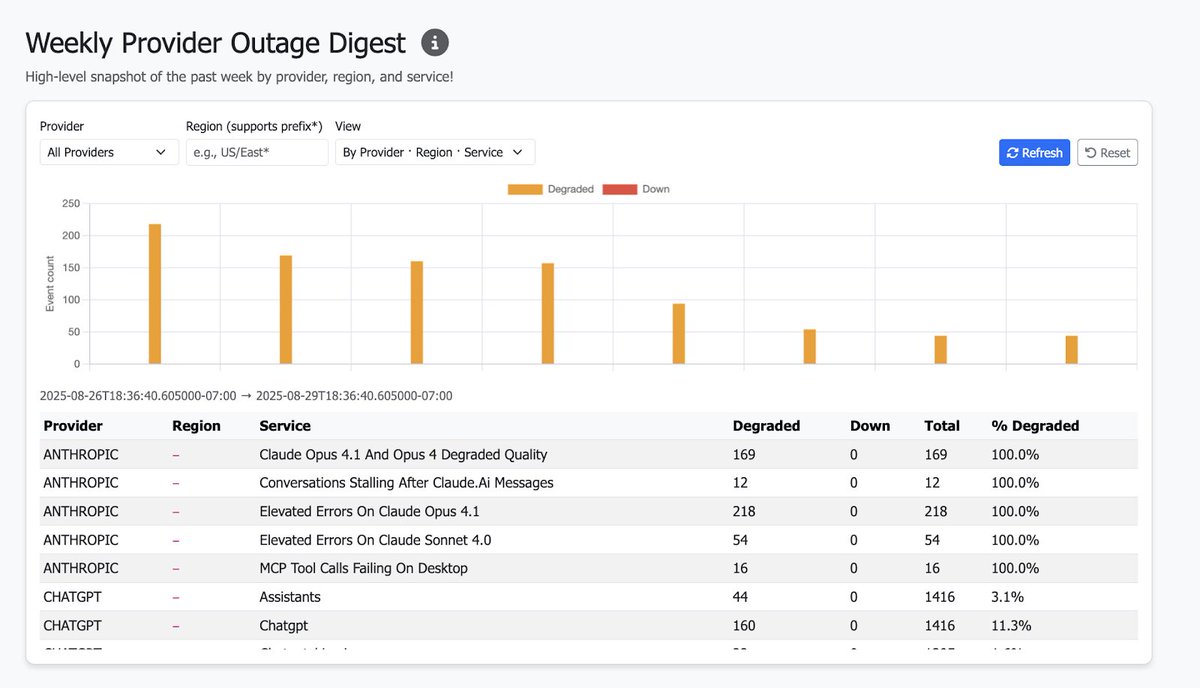
Task: Click the % Degraded column header
Action: 1035,426
